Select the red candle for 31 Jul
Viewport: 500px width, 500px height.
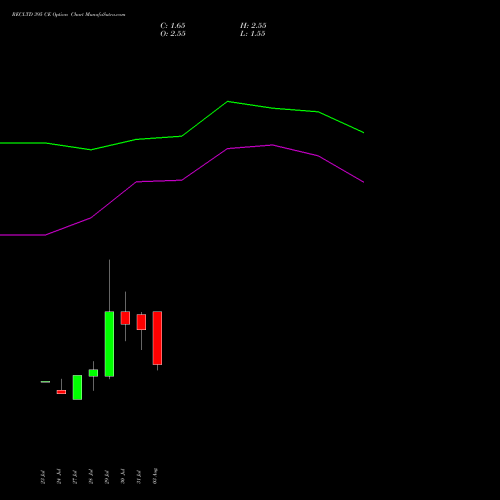pyautogui.click(x=141, y=322)
